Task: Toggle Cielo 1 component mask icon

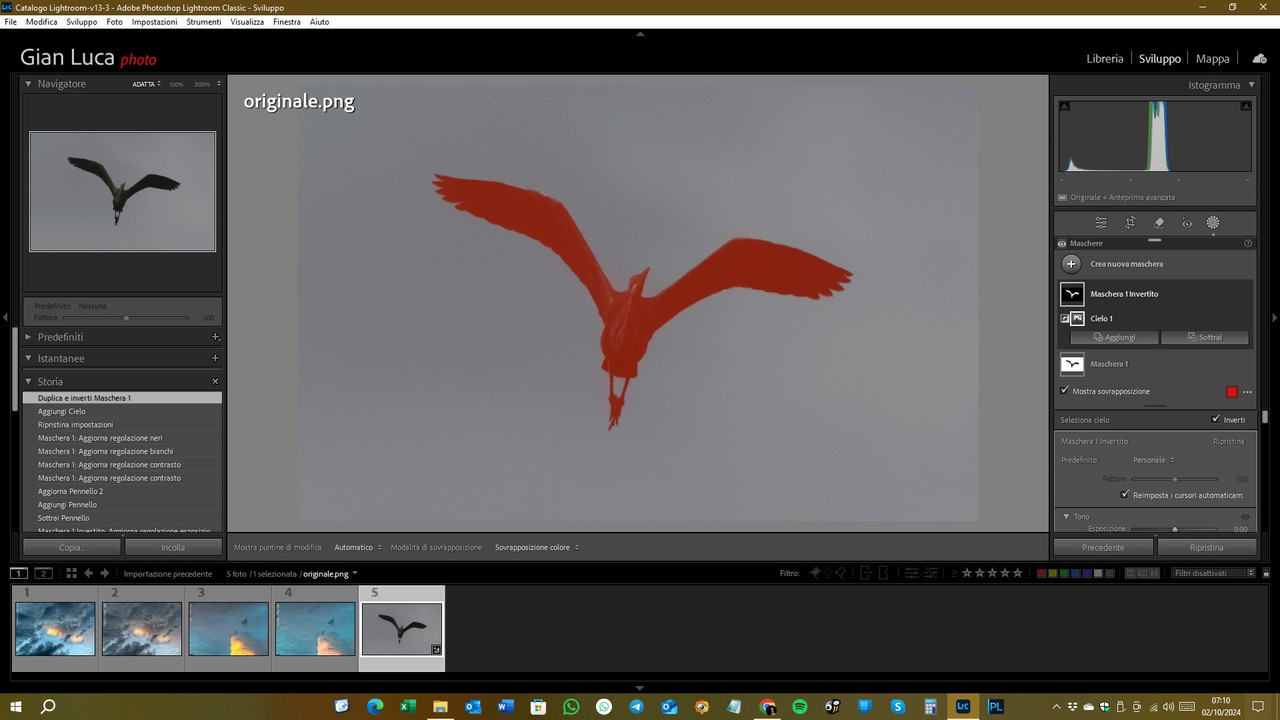Action: click(x=1077, y=318)
